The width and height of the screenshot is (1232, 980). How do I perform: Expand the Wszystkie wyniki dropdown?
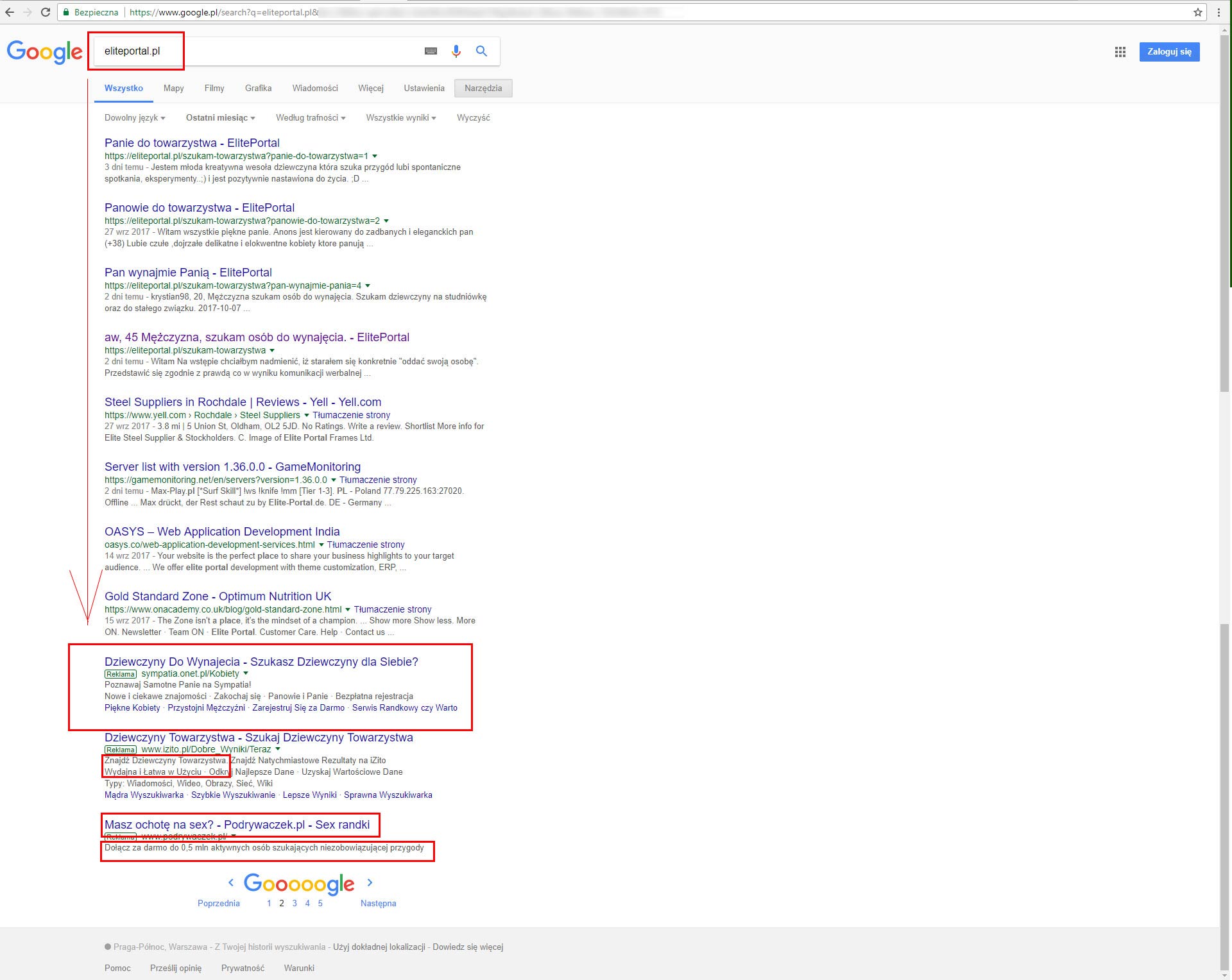tap(401, 118)
